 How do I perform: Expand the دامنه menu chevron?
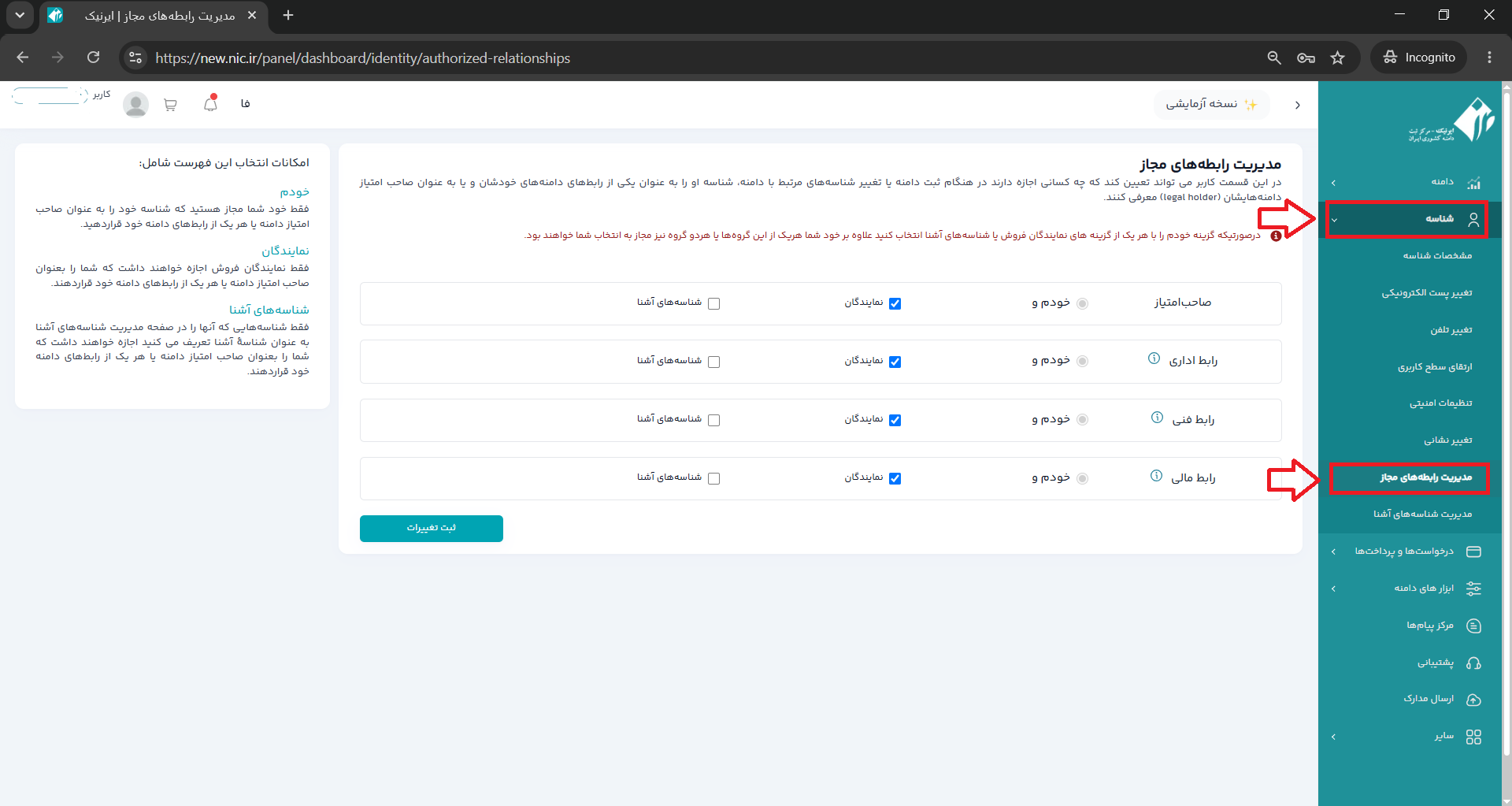(1333, 182)
